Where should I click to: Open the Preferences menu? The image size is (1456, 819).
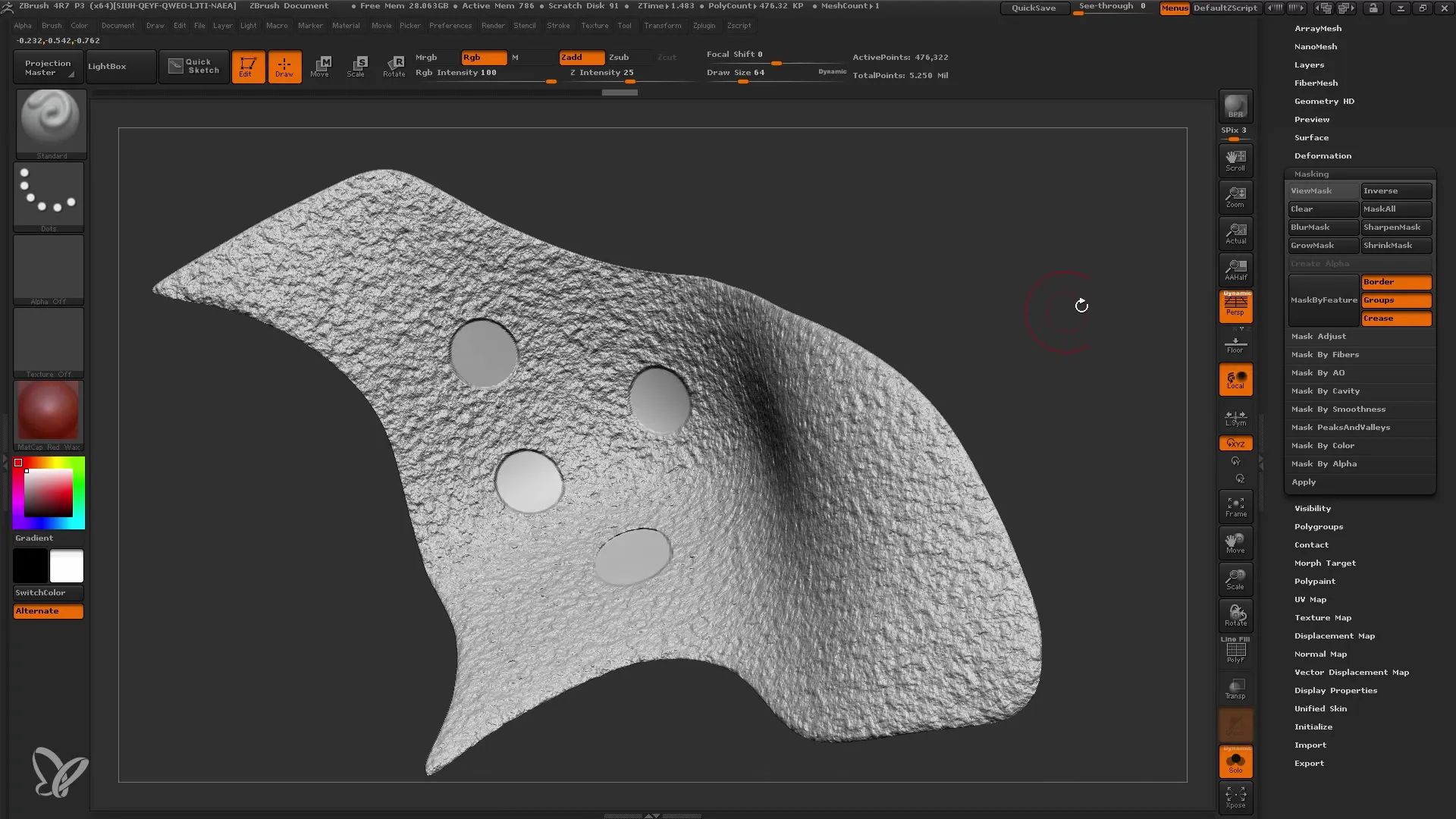click(x=450, y=27)
